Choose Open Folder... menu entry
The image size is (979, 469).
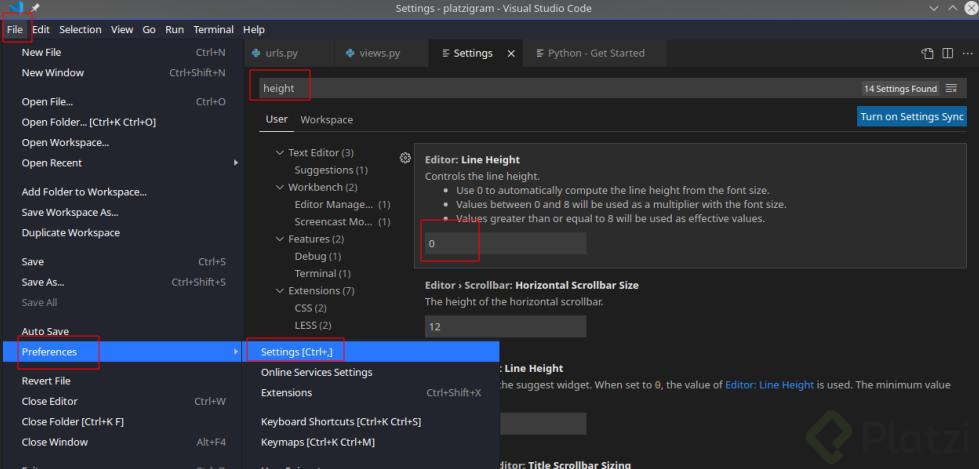click(x=123, y=122)
